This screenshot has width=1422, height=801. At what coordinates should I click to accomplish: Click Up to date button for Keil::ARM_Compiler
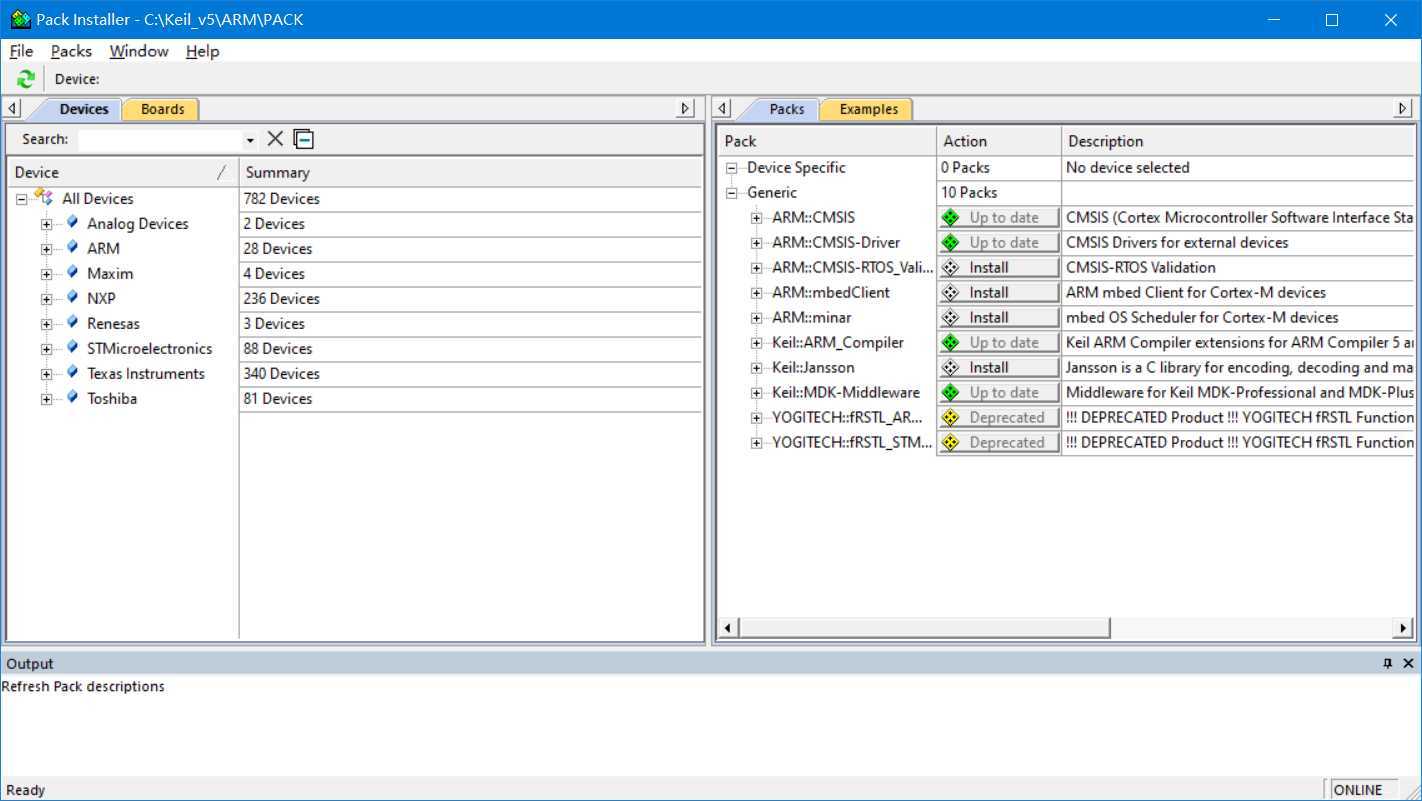[x=999, y=342]
